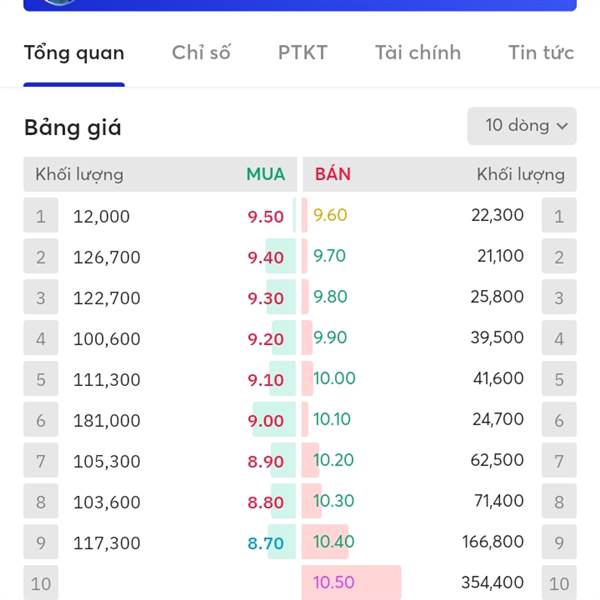Choose buy price 8.70
This screenshot has width=600, height=600.
(x=266, y=543)
